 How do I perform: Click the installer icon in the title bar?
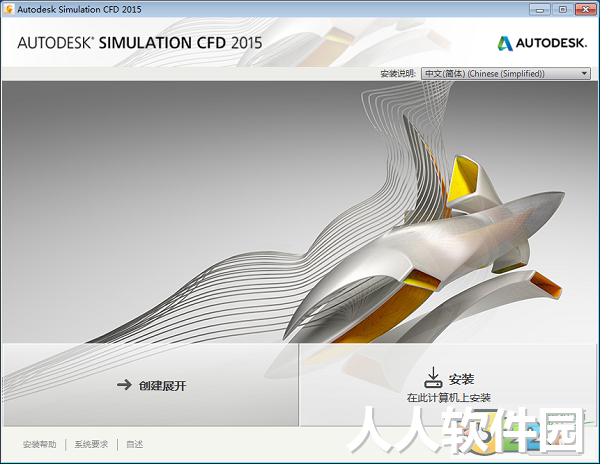(8, 9)
